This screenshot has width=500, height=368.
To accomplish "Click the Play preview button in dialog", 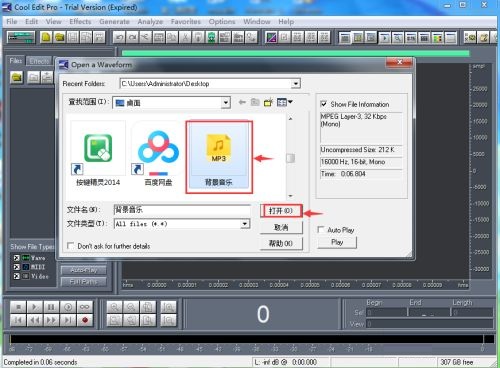I will 337,242.
